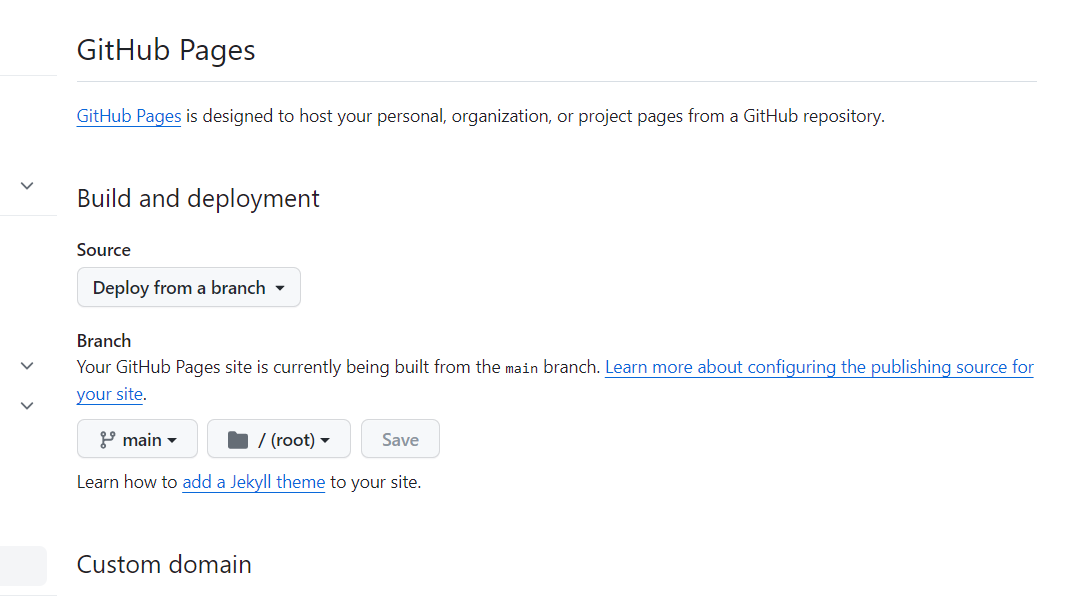Click the Custom domain heading
Viewport: 1085px width, 602px height.
[164, 565]
